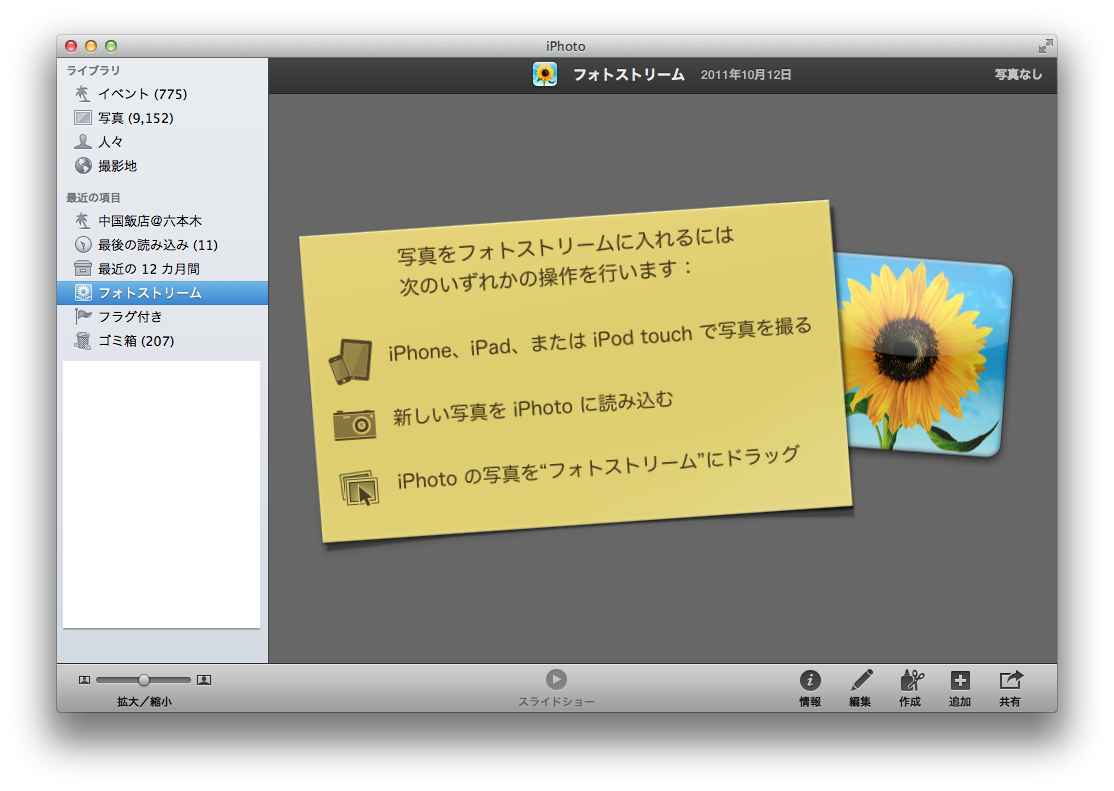Select 最近の 12 カ月間 item
Screen dimensions: 1114x791
pos(162,269)
